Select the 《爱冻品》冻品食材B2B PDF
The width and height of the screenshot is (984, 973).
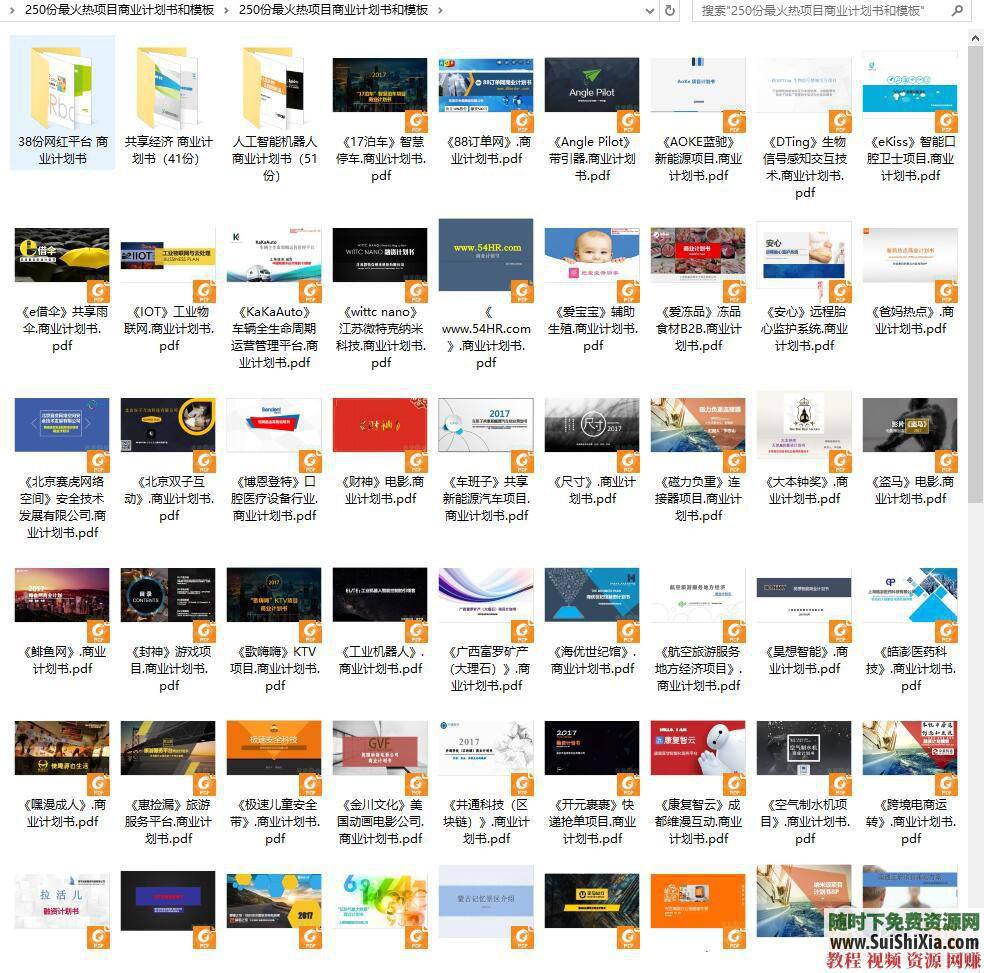(698, 290)
